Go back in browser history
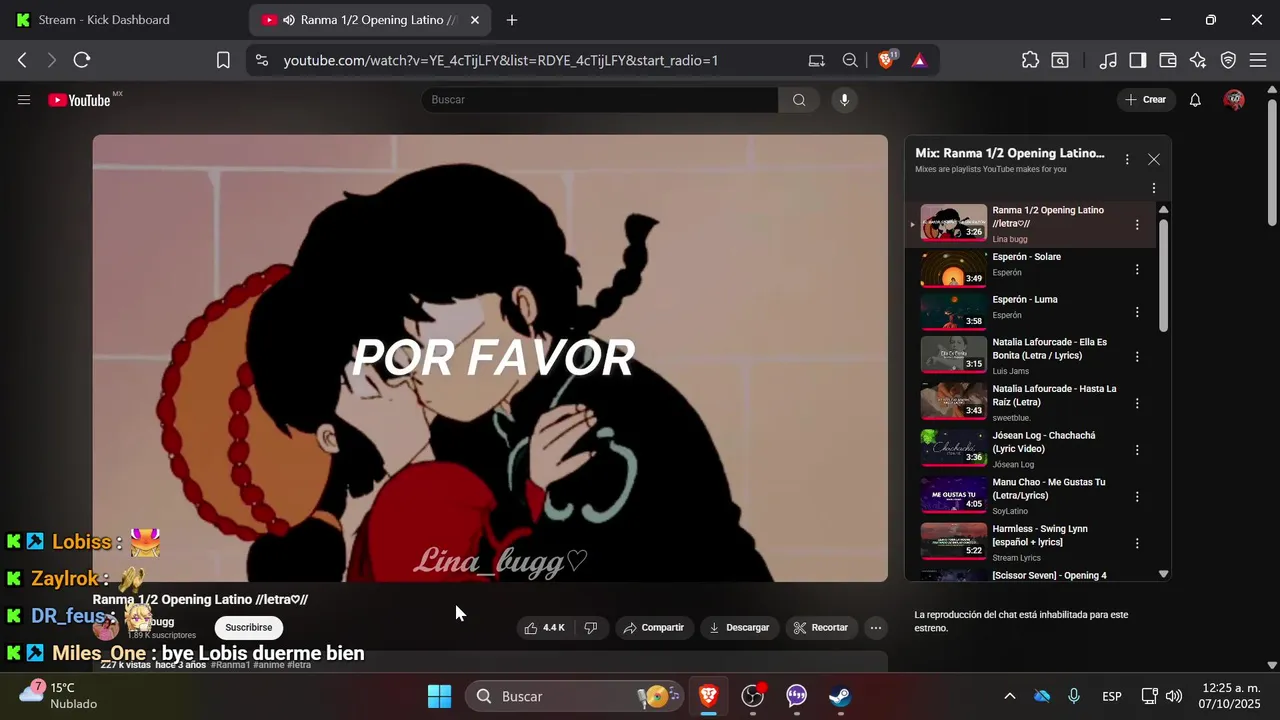Viewport: 1280px width, 720px height. [x=22, y=60]
